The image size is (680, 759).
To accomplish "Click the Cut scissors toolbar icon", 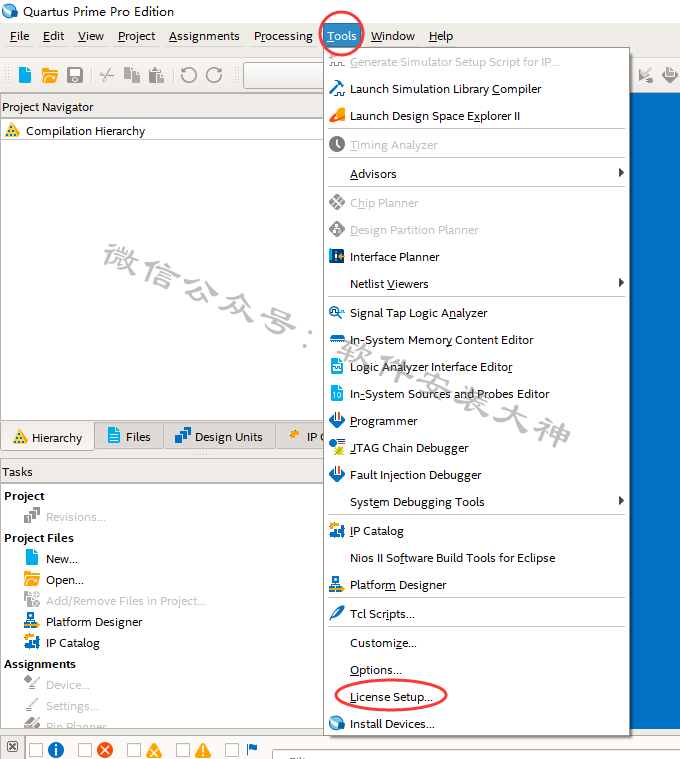I will pyautogui.click(x=106, y=75).
